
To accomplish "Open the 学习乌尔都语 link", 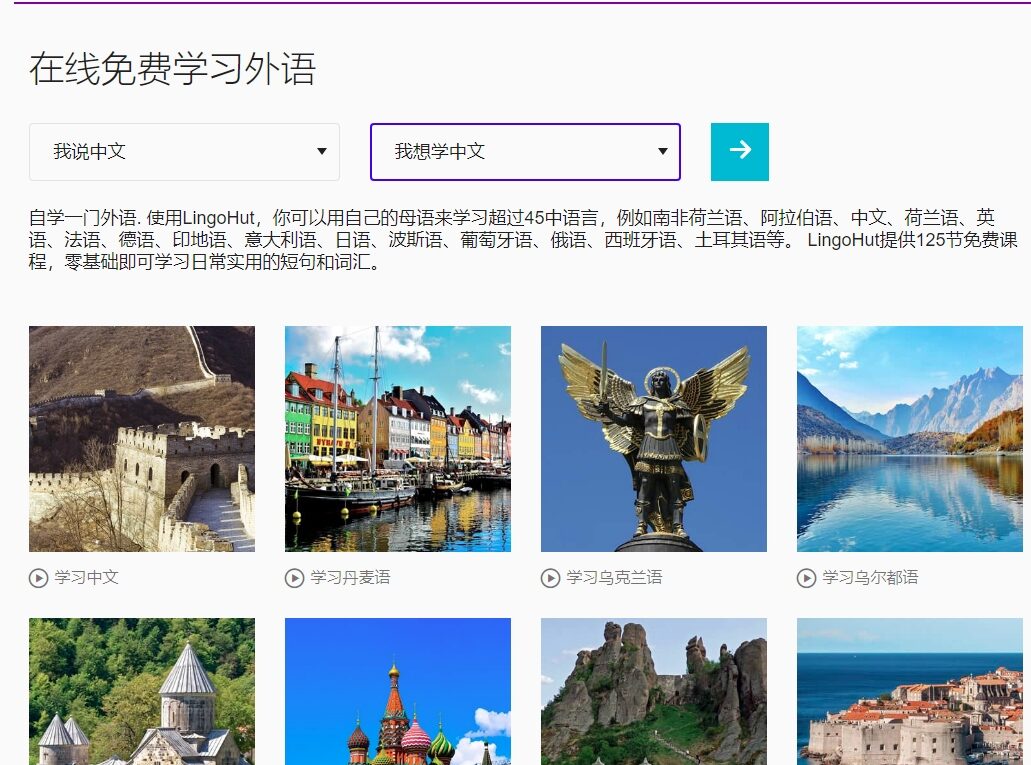I will 870,578.
